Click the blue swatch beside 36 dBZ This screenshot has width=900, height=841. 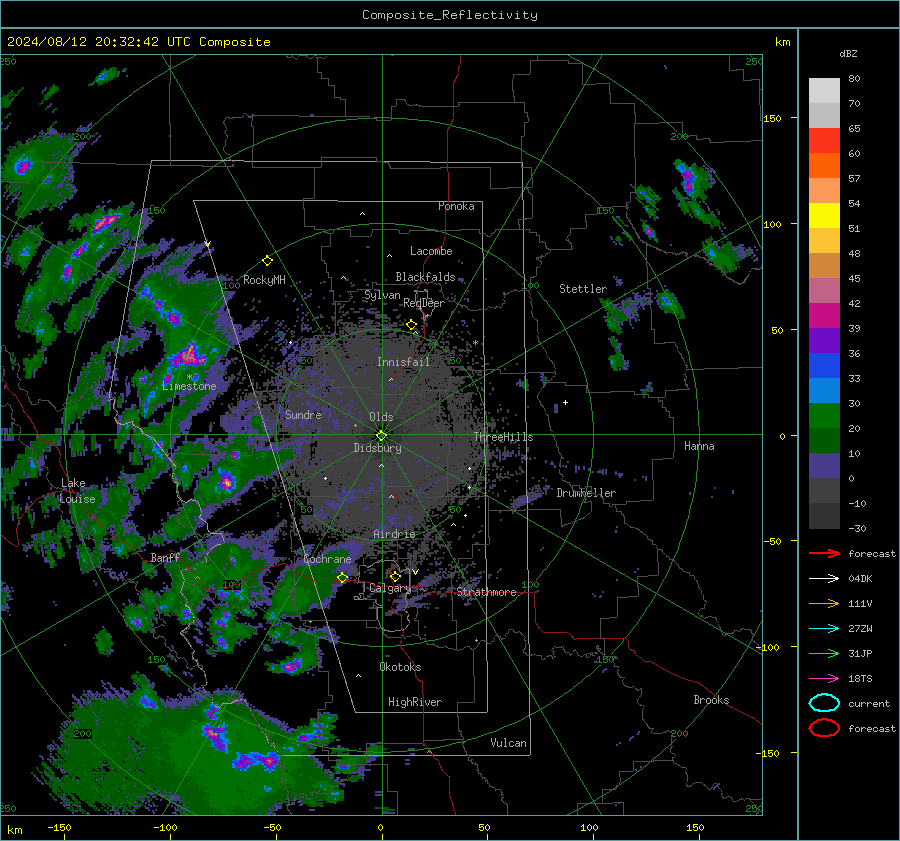(x=824, y=365)
